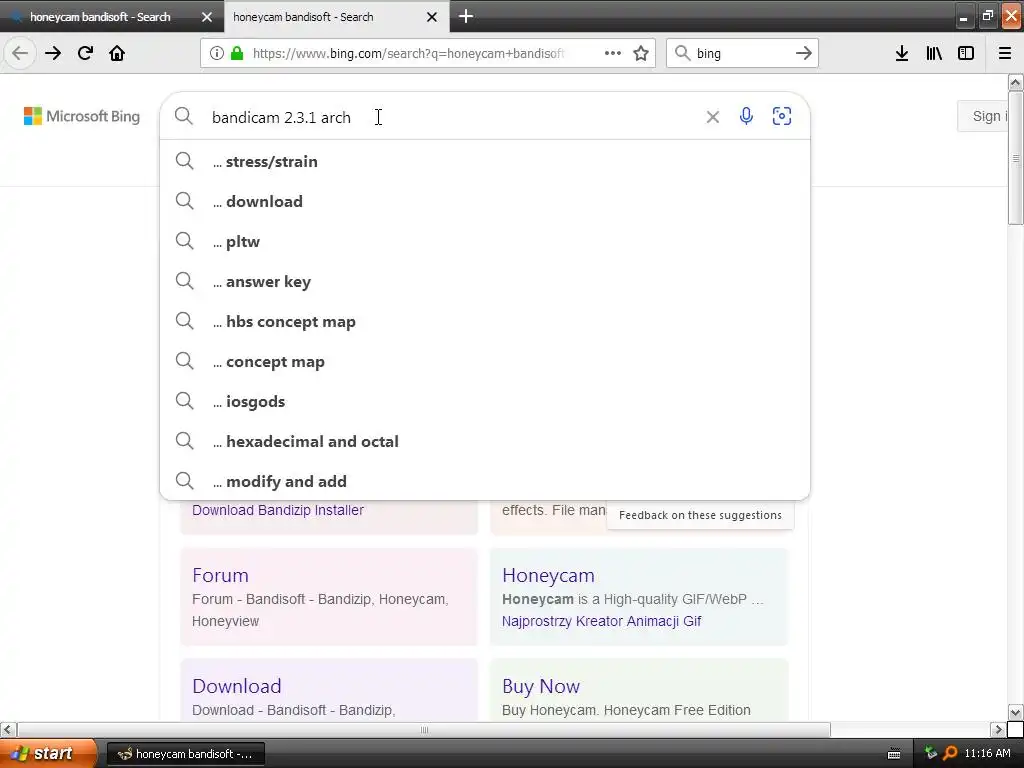View the secure connection padlock details
1024x768 pixels.
[237, 53]
